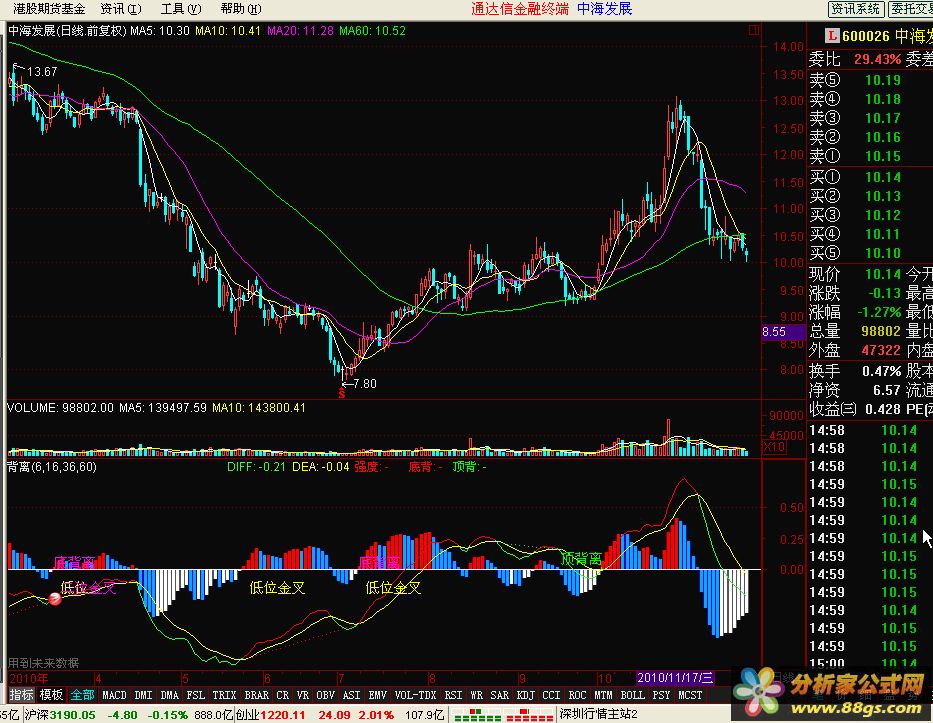Click the 8.55 price cursor label
Viewport: 933px width, 723px height.
782,332
